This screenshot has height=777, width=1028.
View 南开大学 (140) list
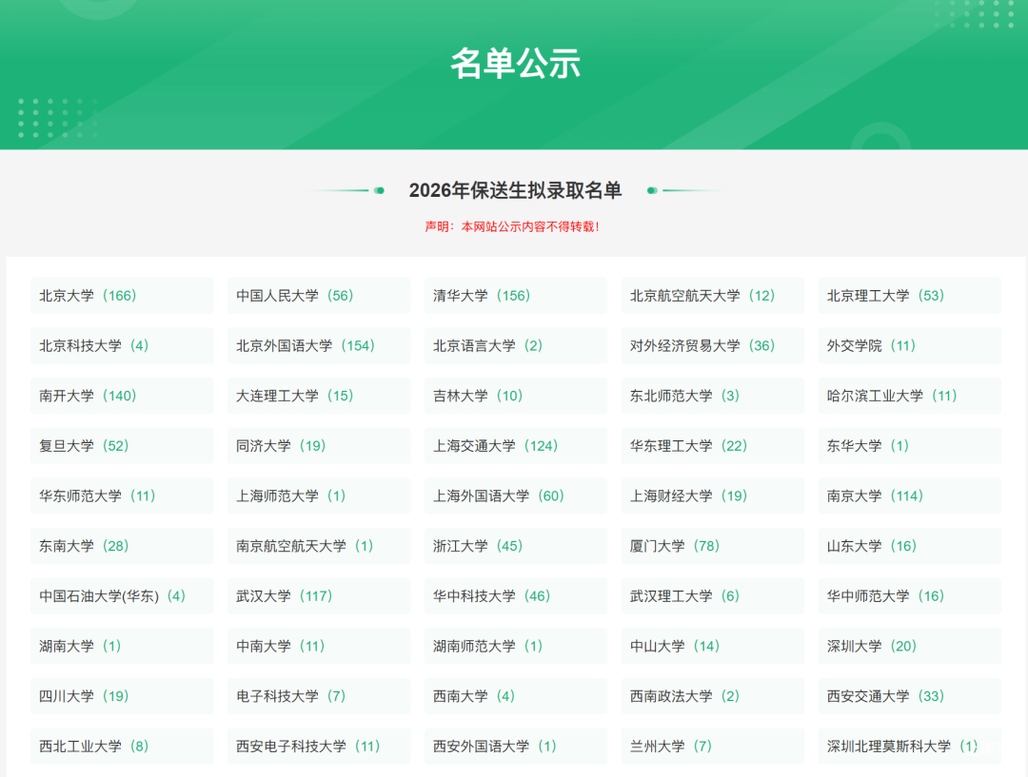[122, 395]
